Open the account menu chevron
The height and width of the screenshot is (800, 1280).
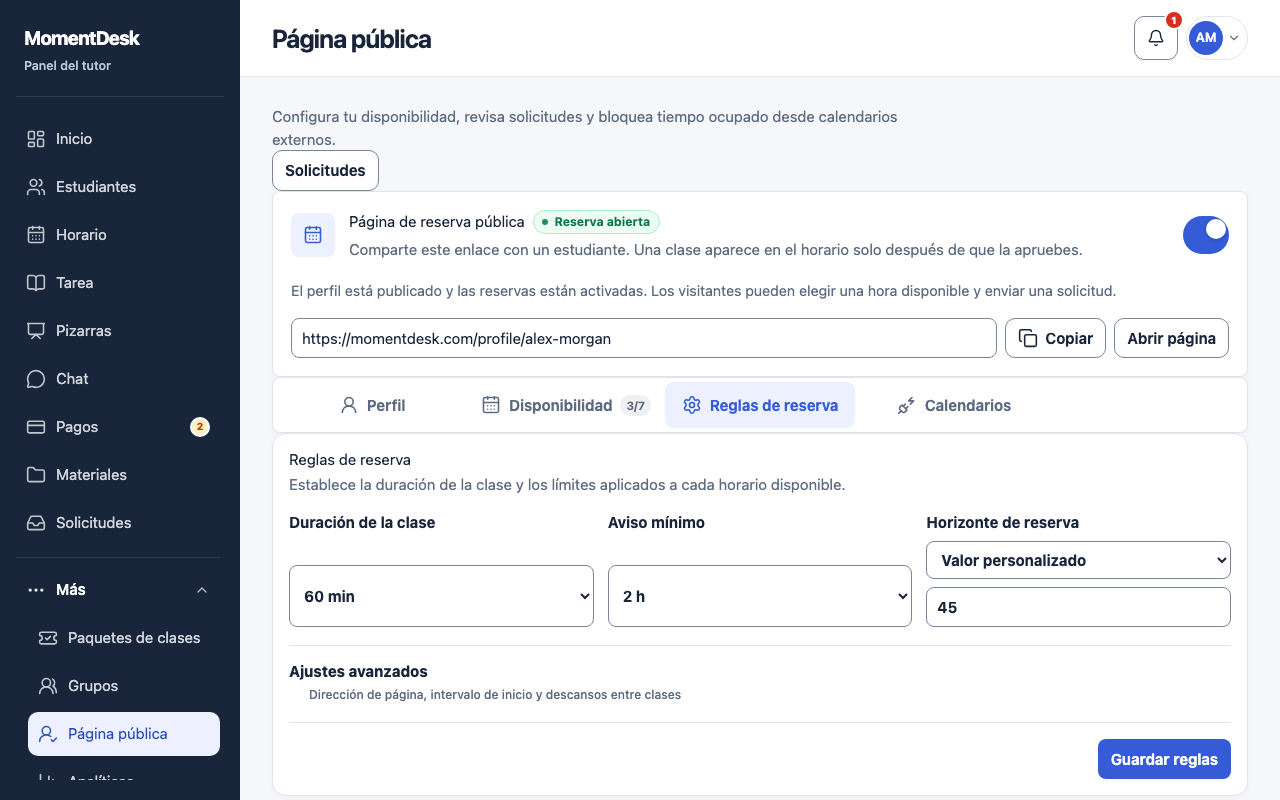pos(1234,38)
